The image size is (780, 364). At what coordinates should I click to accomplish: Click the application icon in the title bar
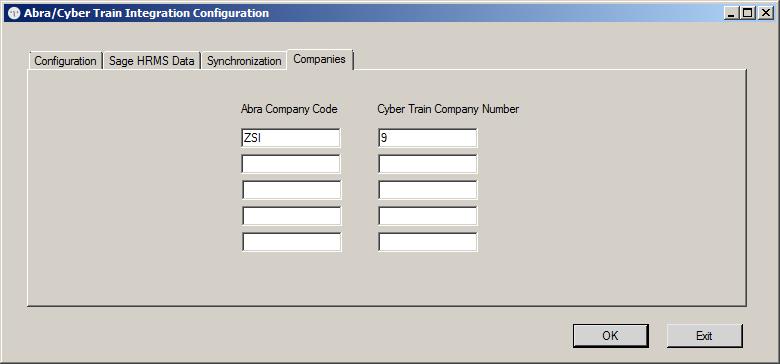click(14, 13)
